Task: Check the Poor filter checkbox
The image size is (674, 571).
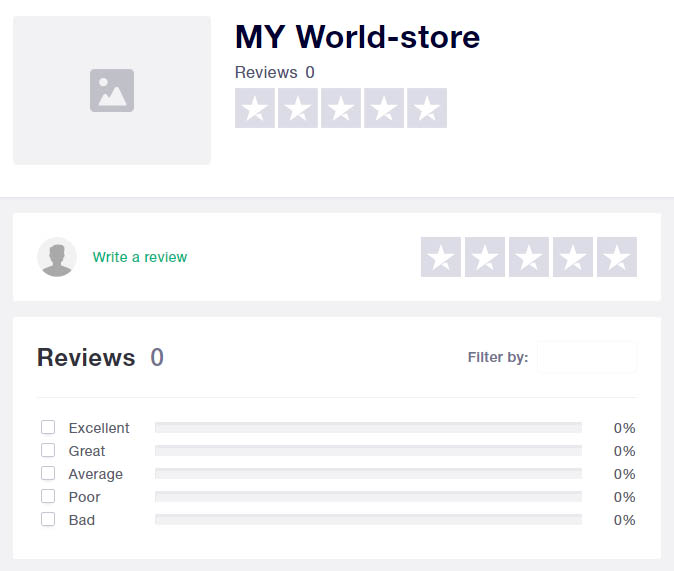Action: coord(48,496)
